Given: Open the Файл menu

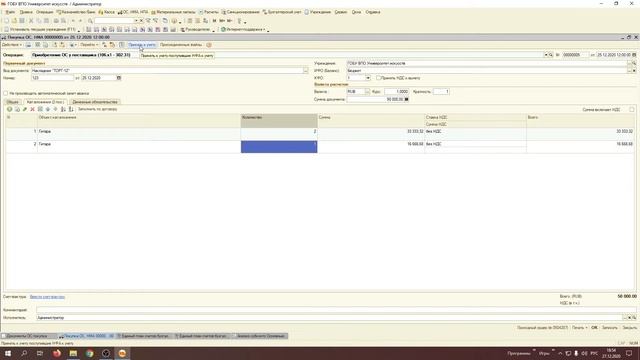Looking at the screenshot, I should tap(10, 12).
